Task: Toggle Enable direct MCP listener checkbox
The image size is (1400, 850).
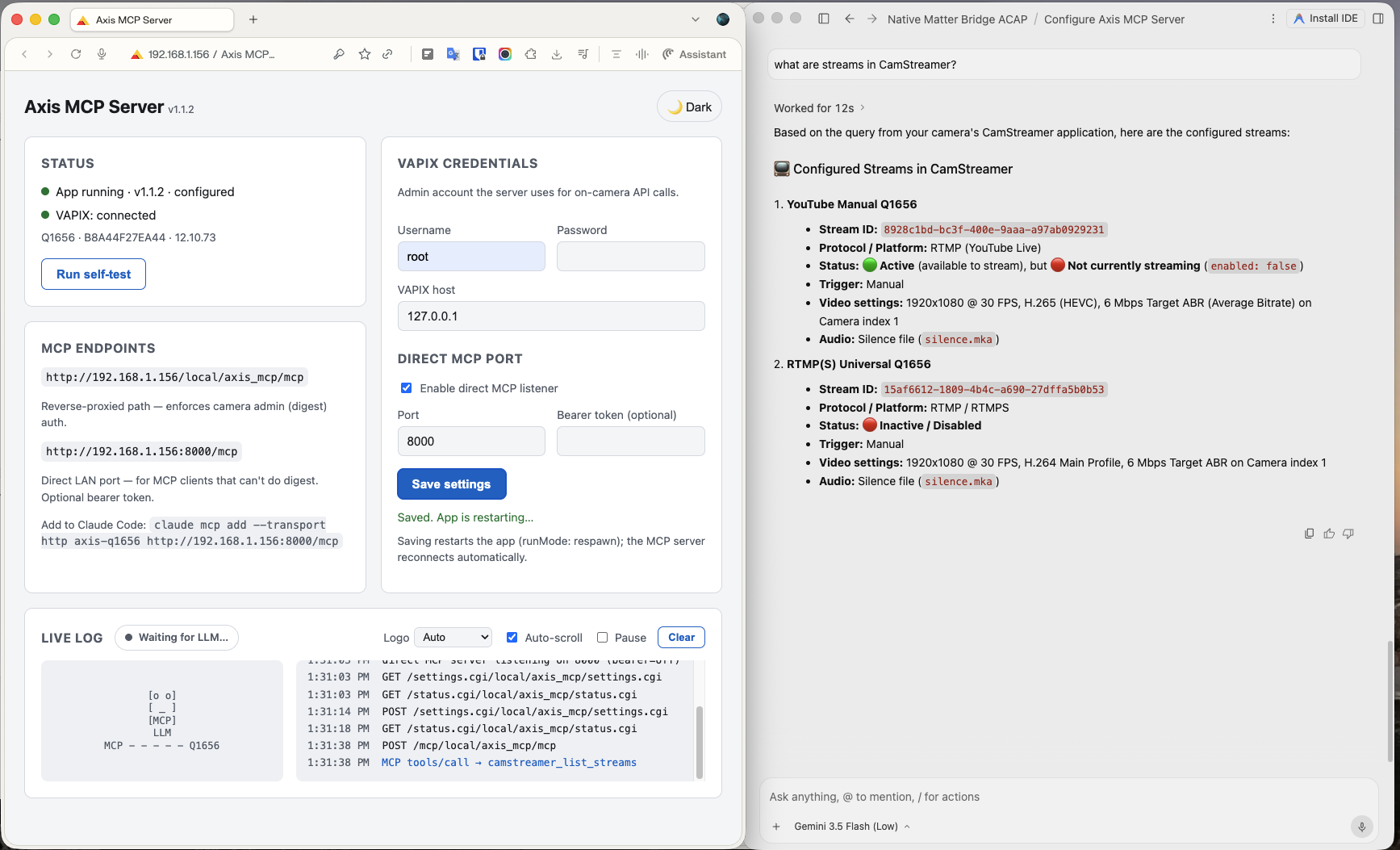Action: [x=407, y=388]
